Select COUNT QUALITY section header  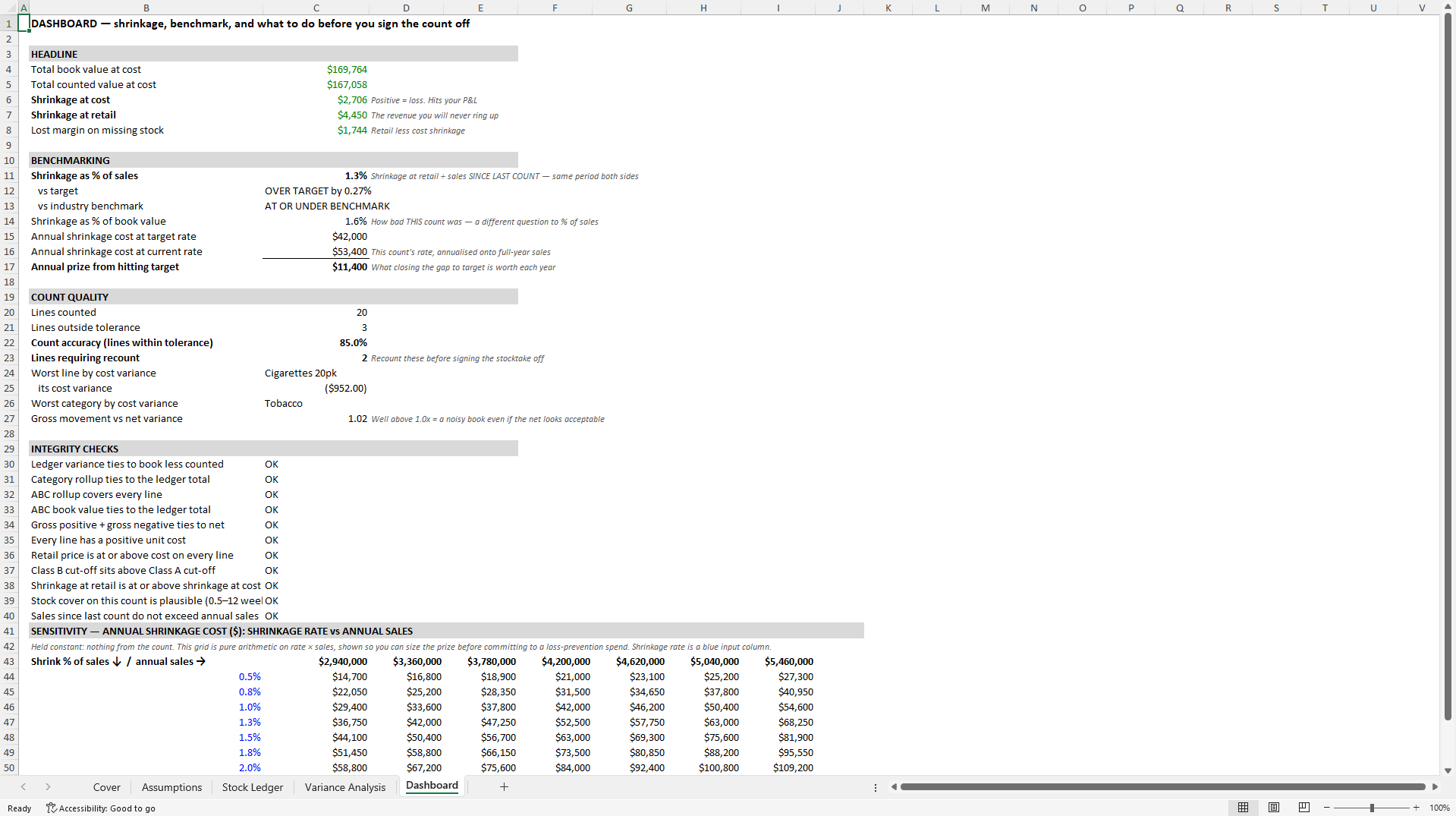pyautogui.click(x=146, y=297)
